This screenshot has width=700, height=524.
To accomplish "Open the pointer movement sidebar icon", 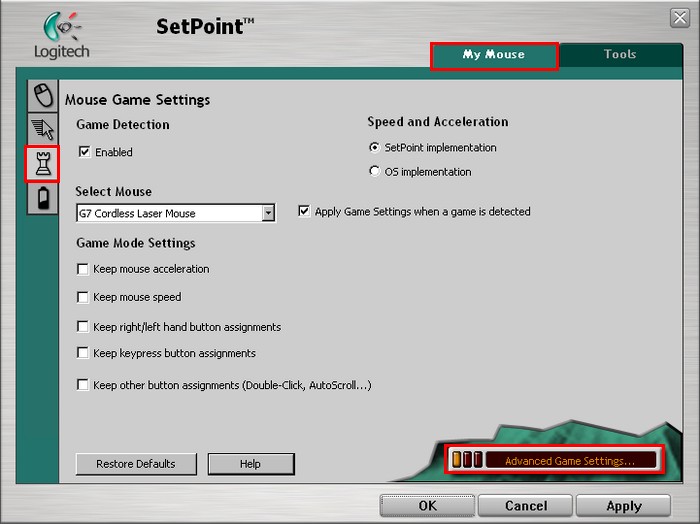I will [43, 129].
